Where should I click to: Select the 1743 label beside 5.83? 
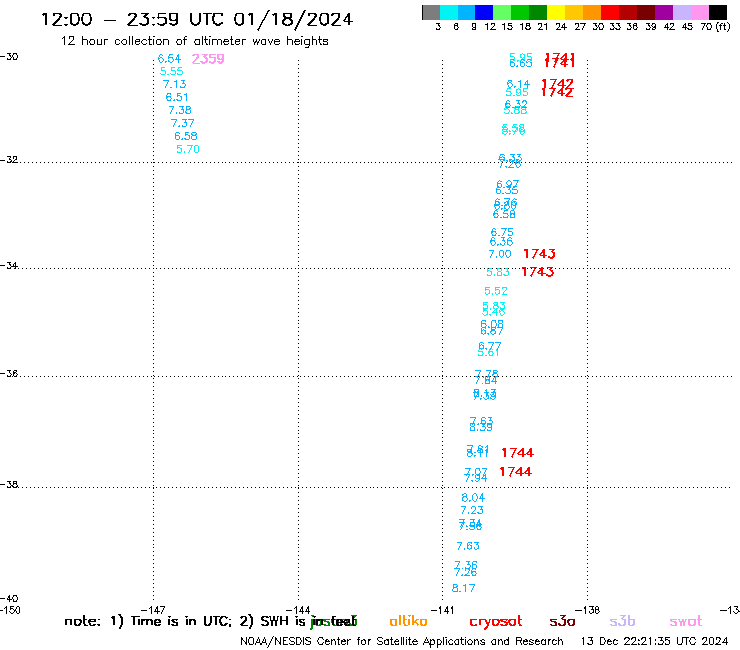click(538, 272)
